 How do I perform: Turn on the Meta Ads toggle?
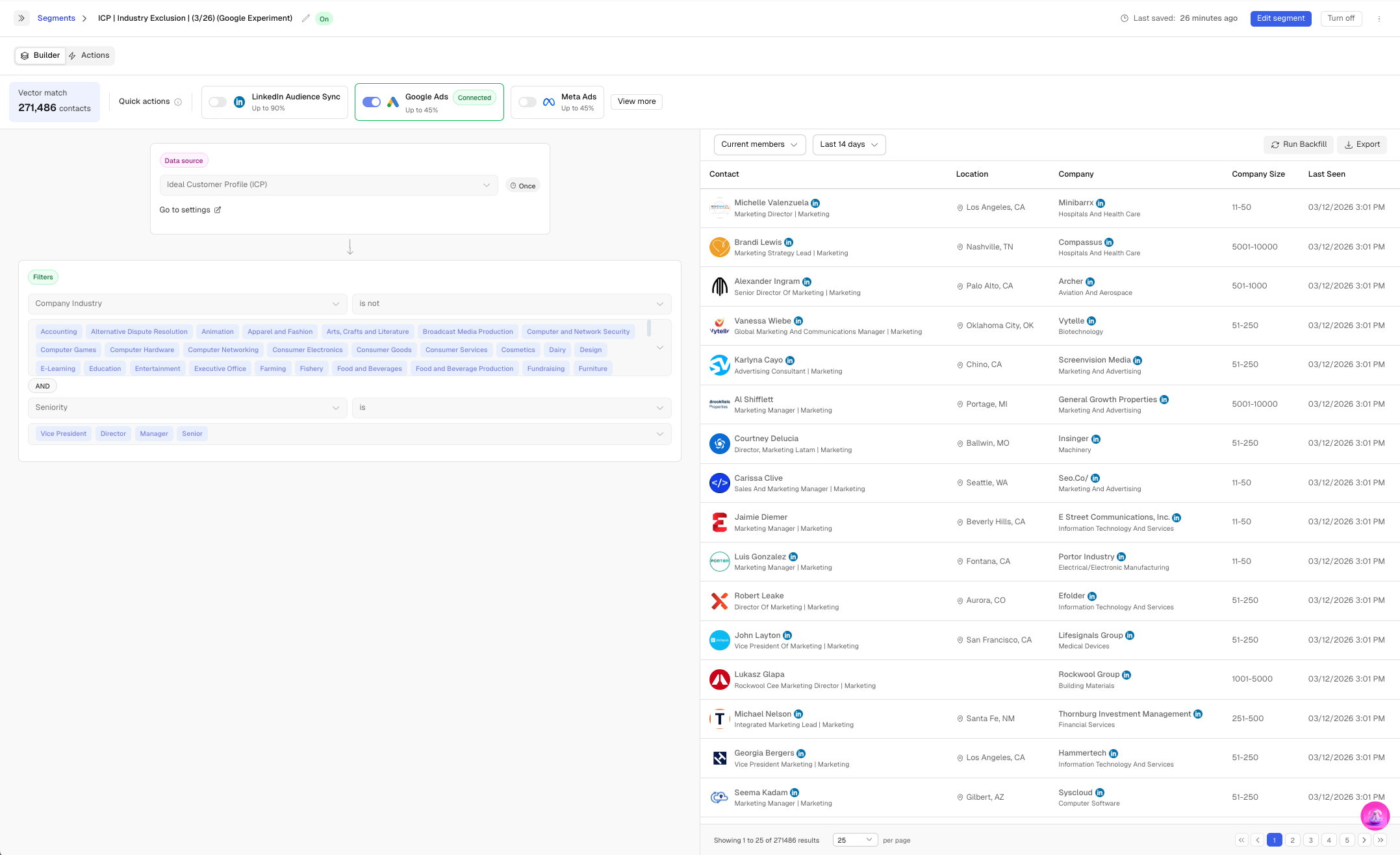pos(528,102)
